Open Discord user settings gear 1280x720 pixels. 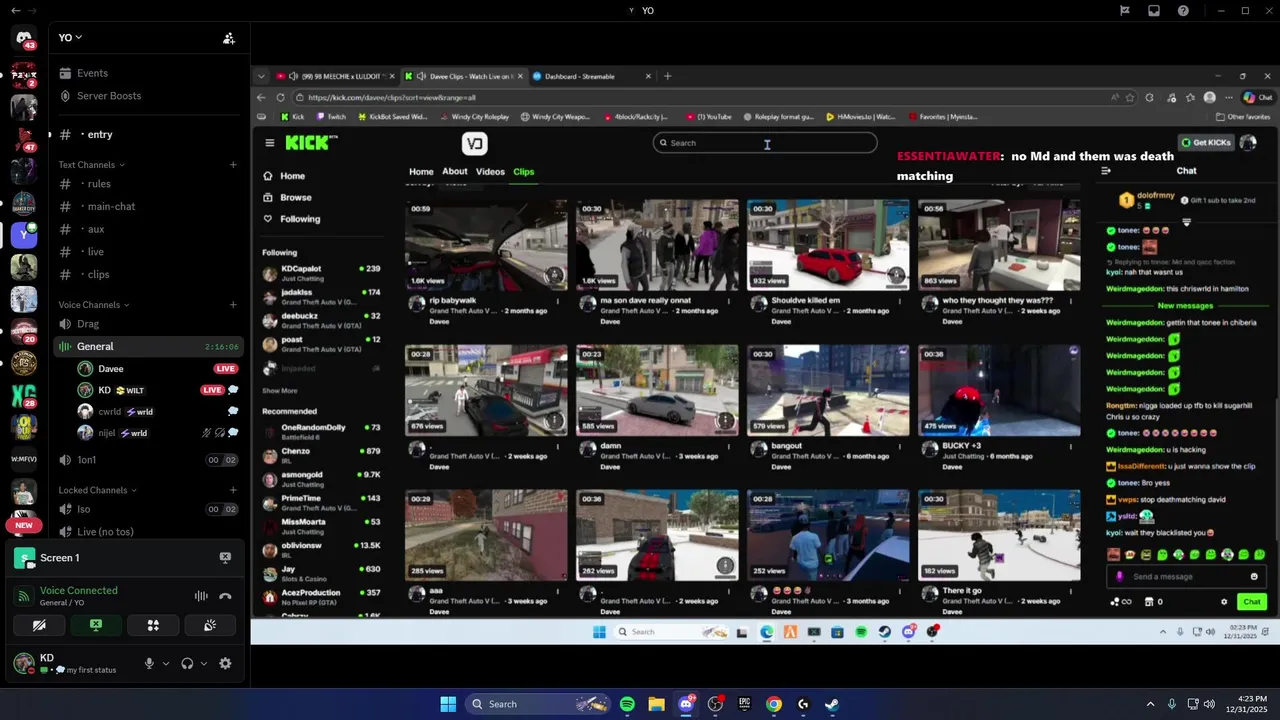225,663
